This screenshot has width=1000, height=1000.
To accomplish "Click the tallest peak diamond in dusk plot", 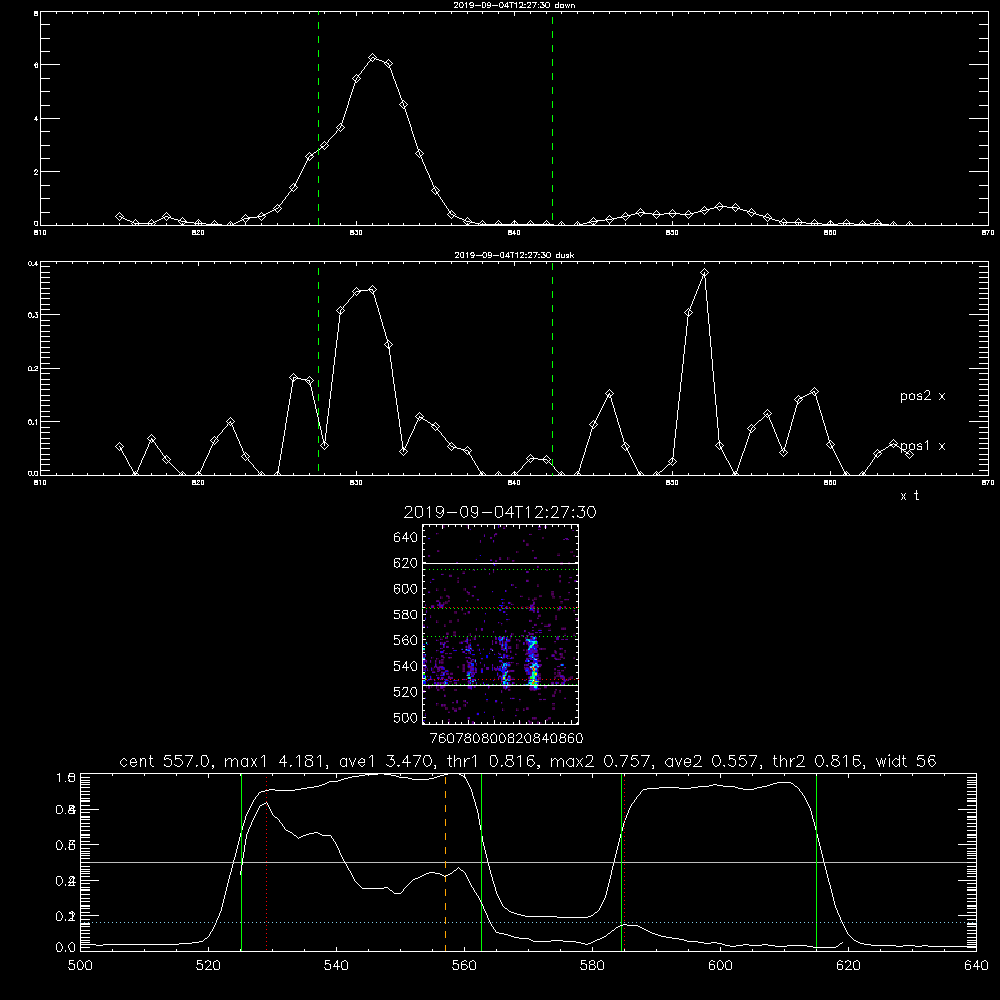I will coord(704,273).
